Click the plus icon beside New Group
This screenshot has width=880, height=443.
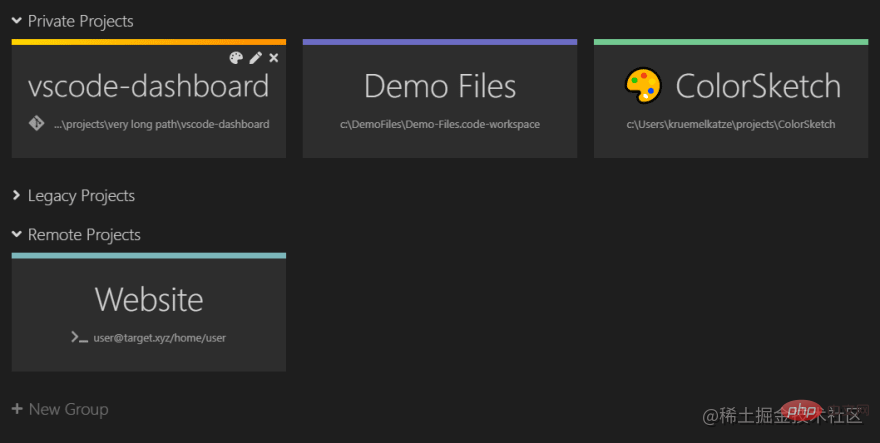[x=17, y=409]
